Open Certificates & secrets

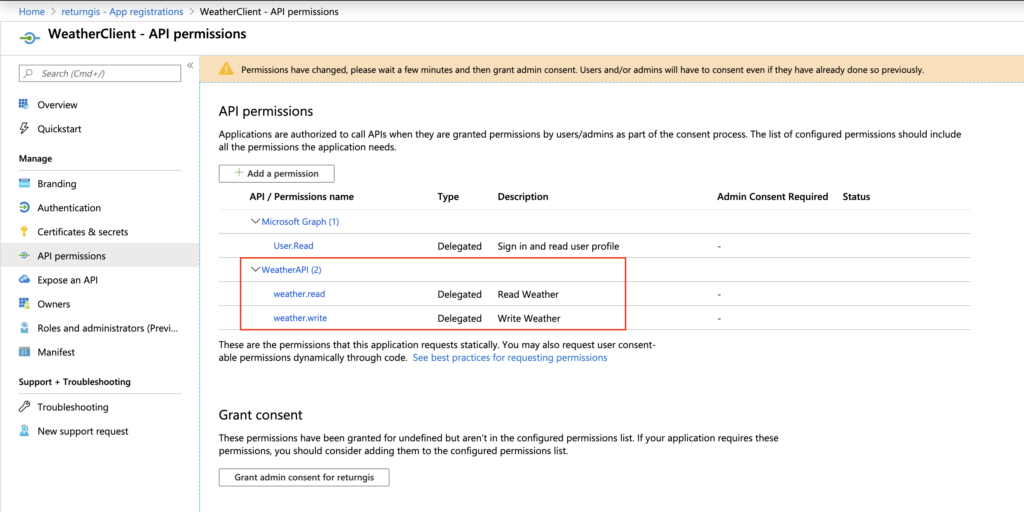[83, 232]
